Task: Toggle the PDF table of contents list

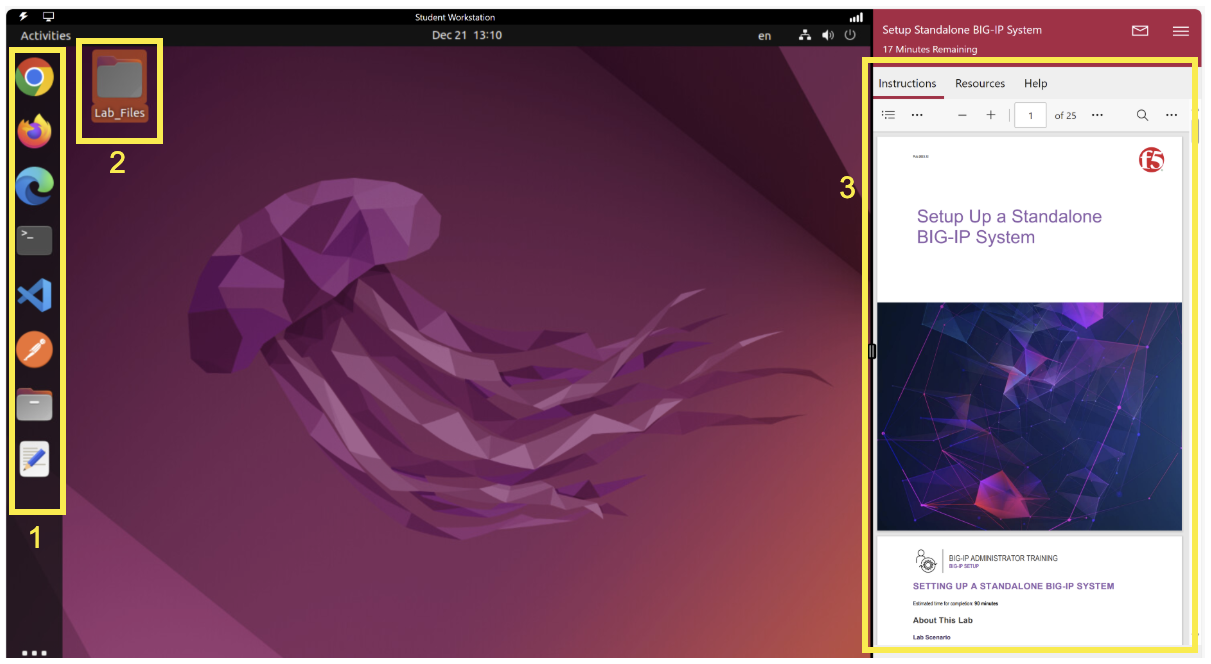Action: tap(888, 115)
